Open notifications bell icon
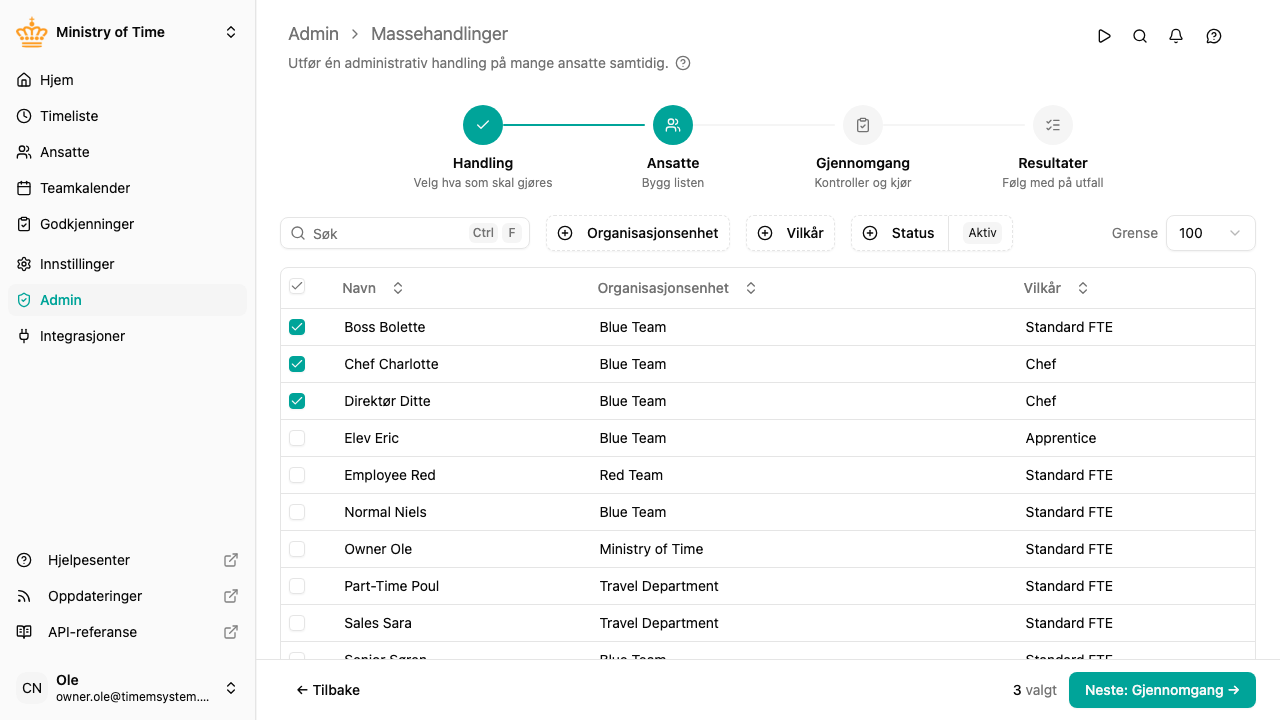1280x720 pixels. point(1176,36)
